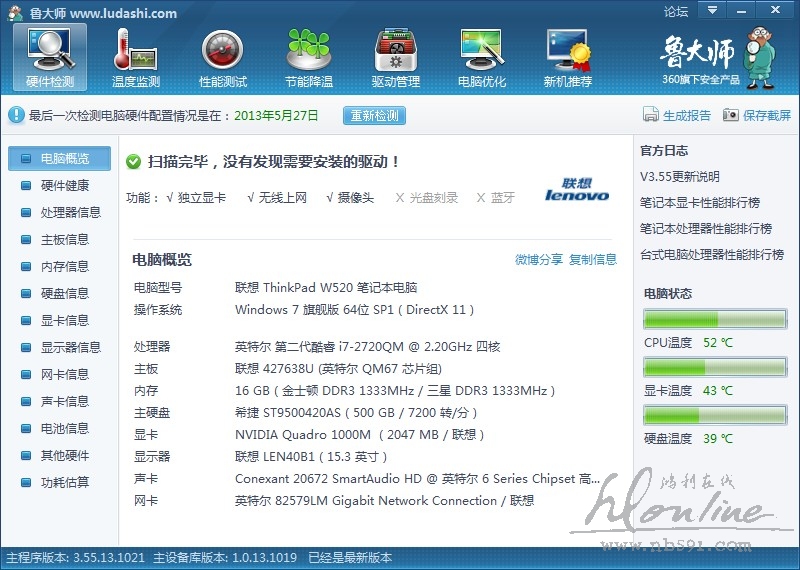Click 生成报告 generate report link

(687, 115)
